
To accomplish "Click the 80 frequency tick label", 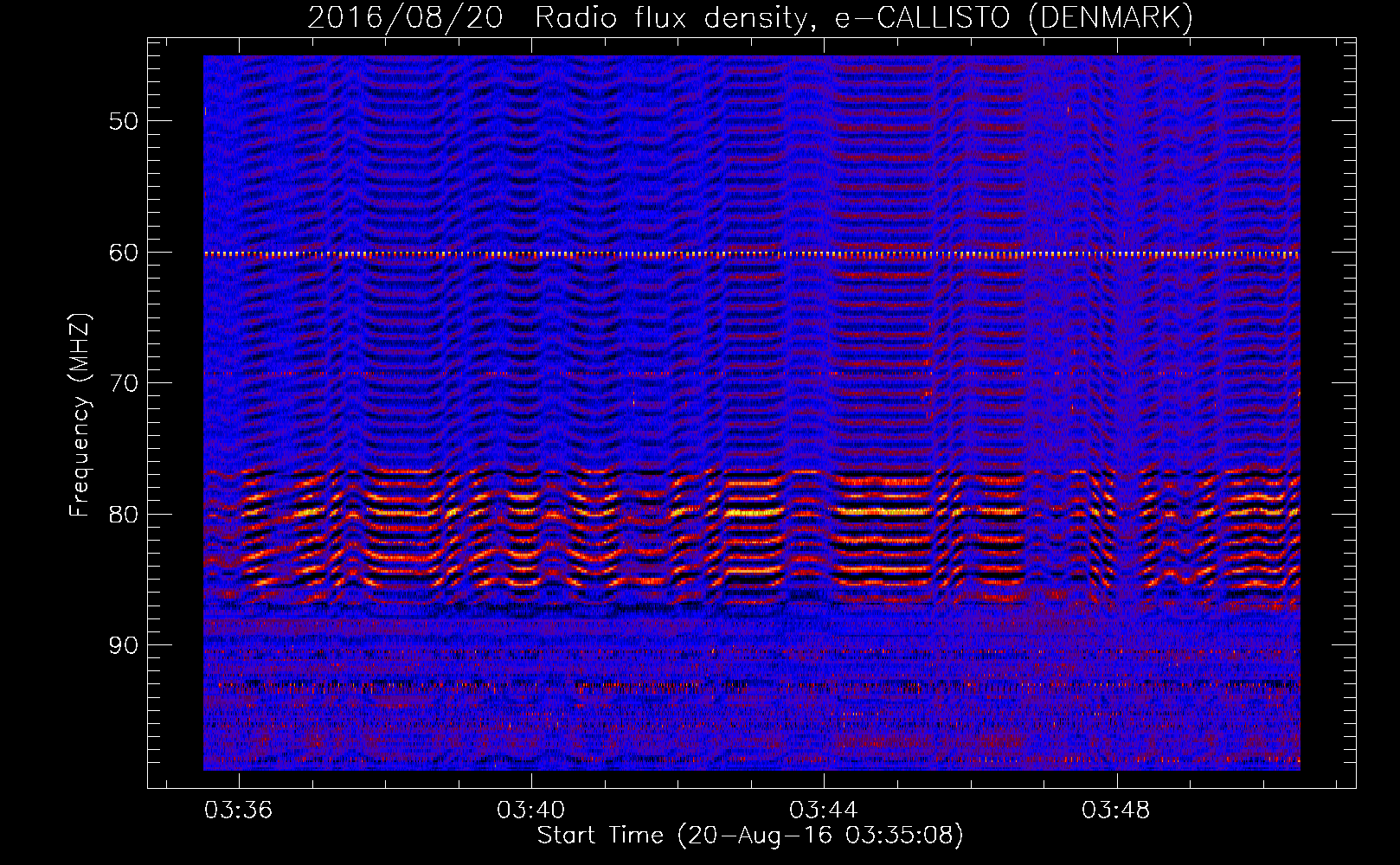I will [x=124, y=515].
